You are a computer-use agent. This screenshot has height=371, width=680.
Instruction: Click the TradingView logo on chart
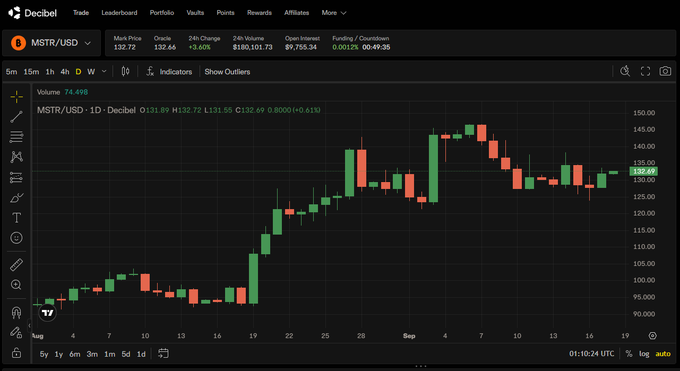(47, 312)
